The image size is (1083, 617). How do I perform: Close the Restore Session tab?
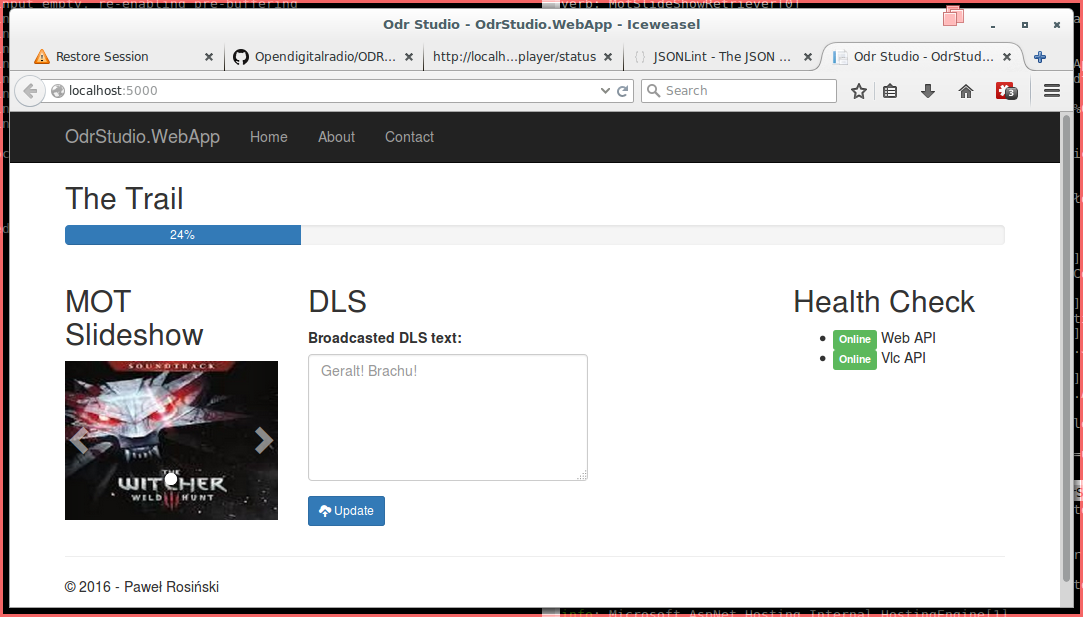click(209, 57)
